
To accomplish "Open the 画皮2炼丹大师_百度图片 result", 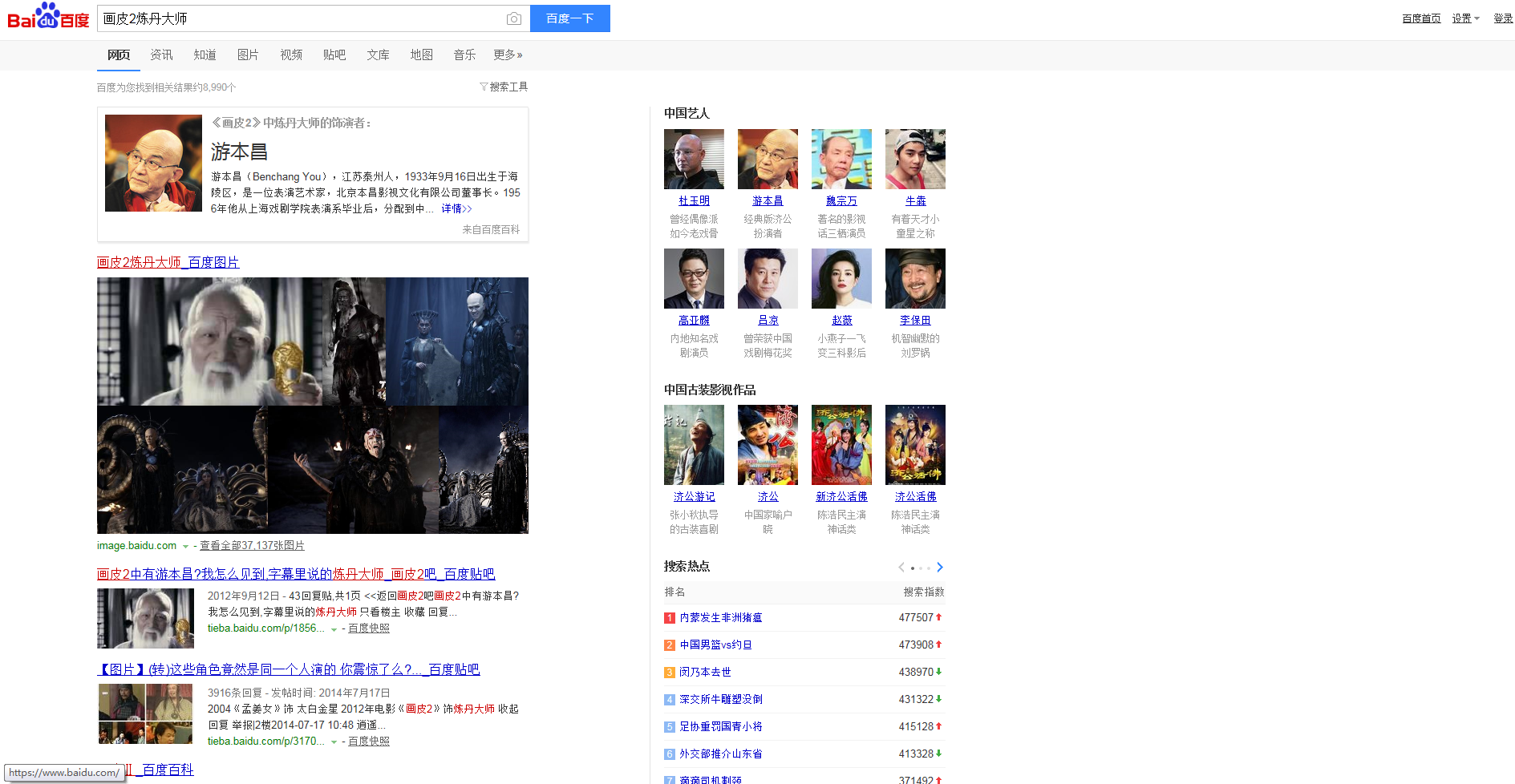I will [168, 262].
